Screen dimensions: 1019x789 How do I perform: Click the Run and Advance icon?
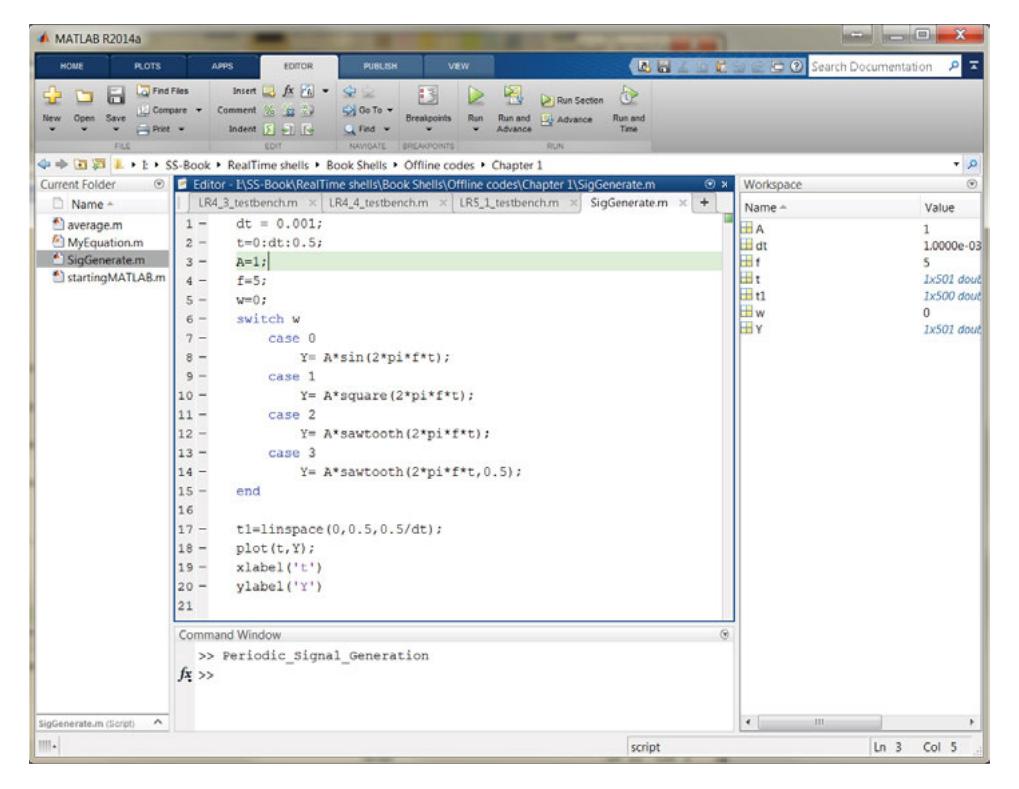(513, 96)
